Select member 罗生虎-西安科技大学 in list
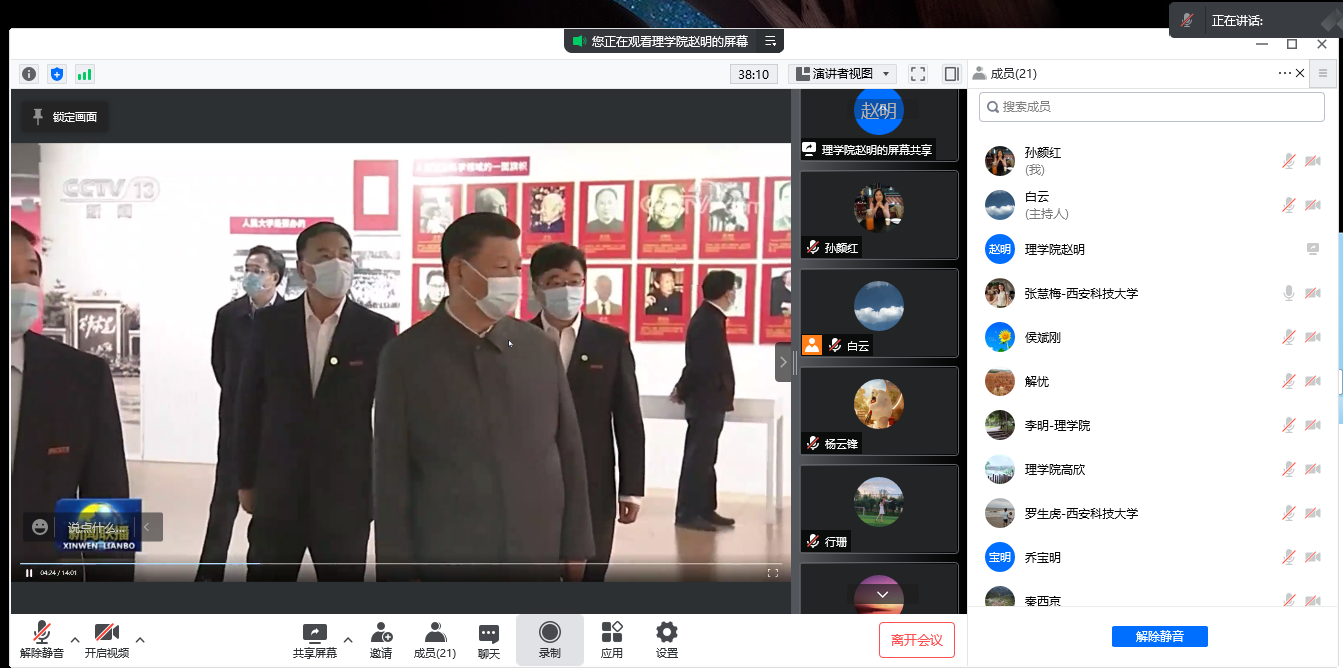The image size is (1343, 668). (1153, 513)
